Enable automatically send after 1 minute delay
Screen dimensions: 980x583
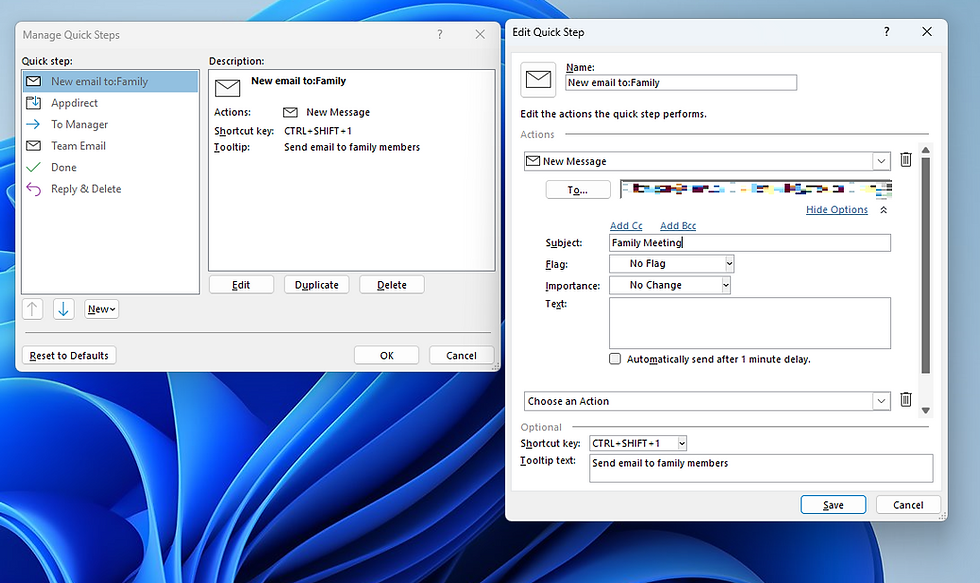coord(615,359)
